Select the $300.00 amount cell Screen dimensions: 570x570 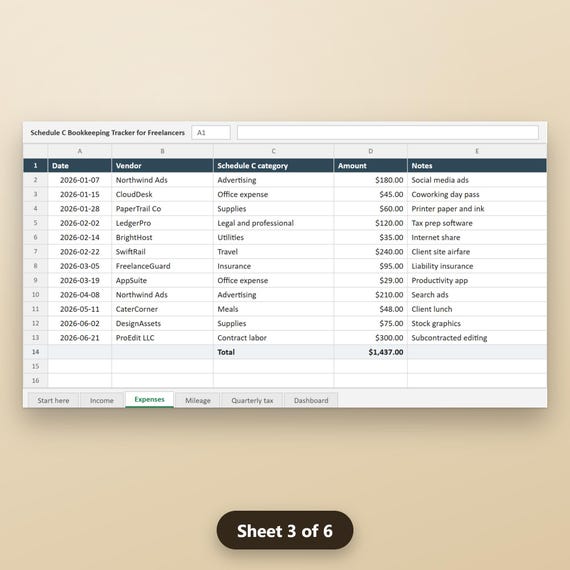pos(370,338)
